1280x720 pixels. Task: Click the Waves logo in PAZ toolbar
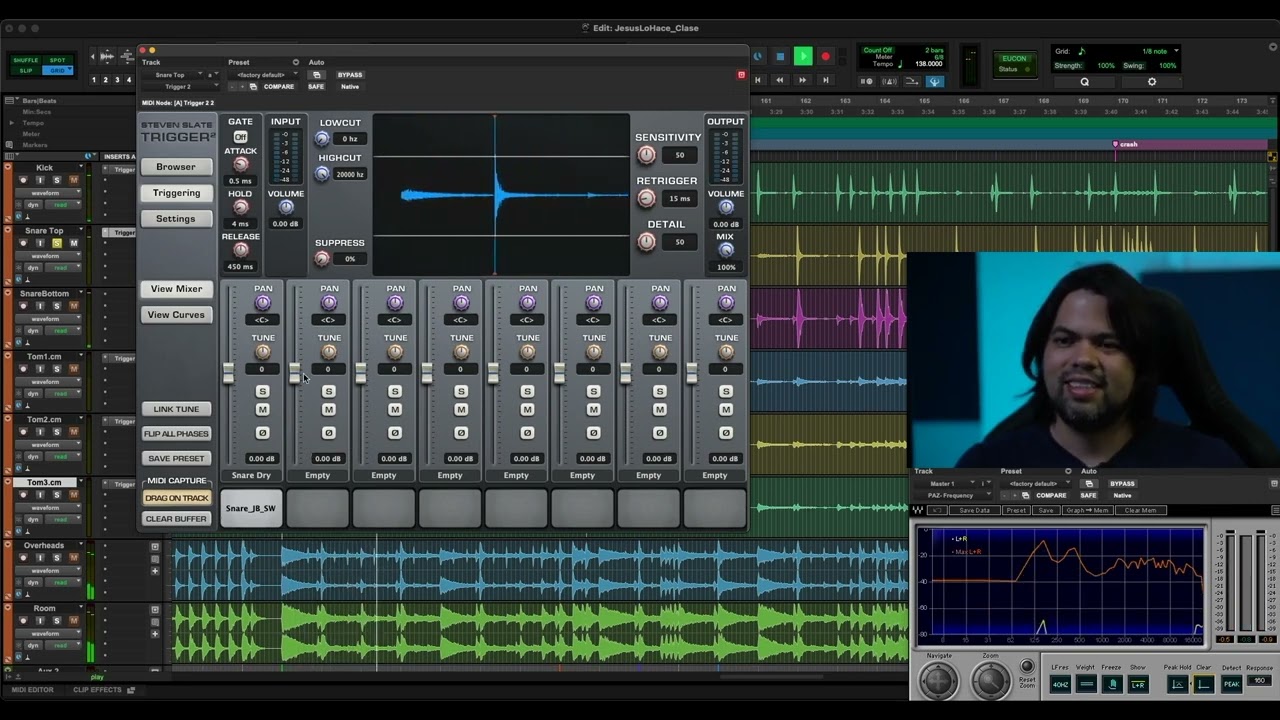[x=917, y=510]
